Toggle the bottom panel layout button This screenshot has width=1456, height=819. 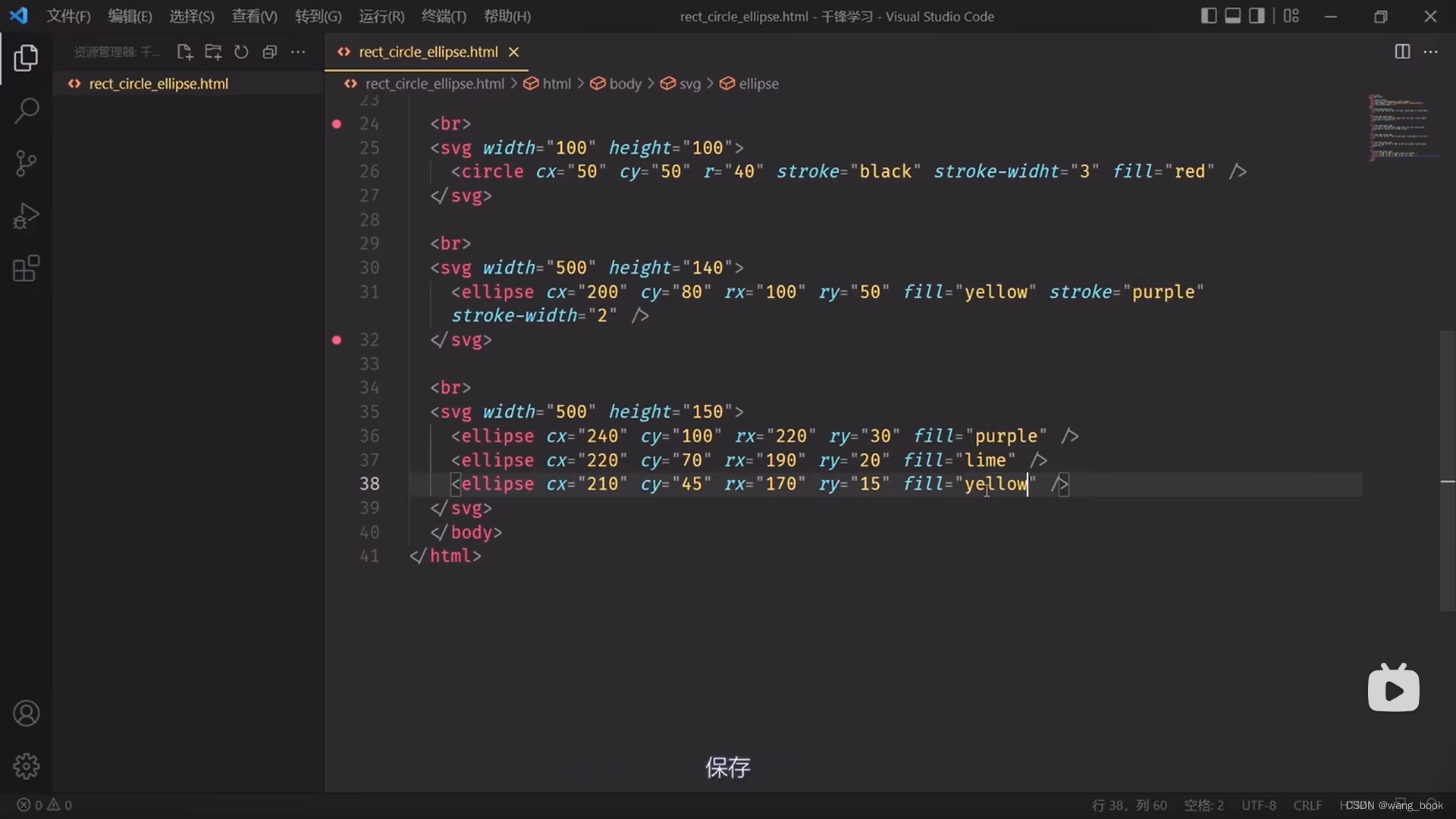click(1233, 16)
